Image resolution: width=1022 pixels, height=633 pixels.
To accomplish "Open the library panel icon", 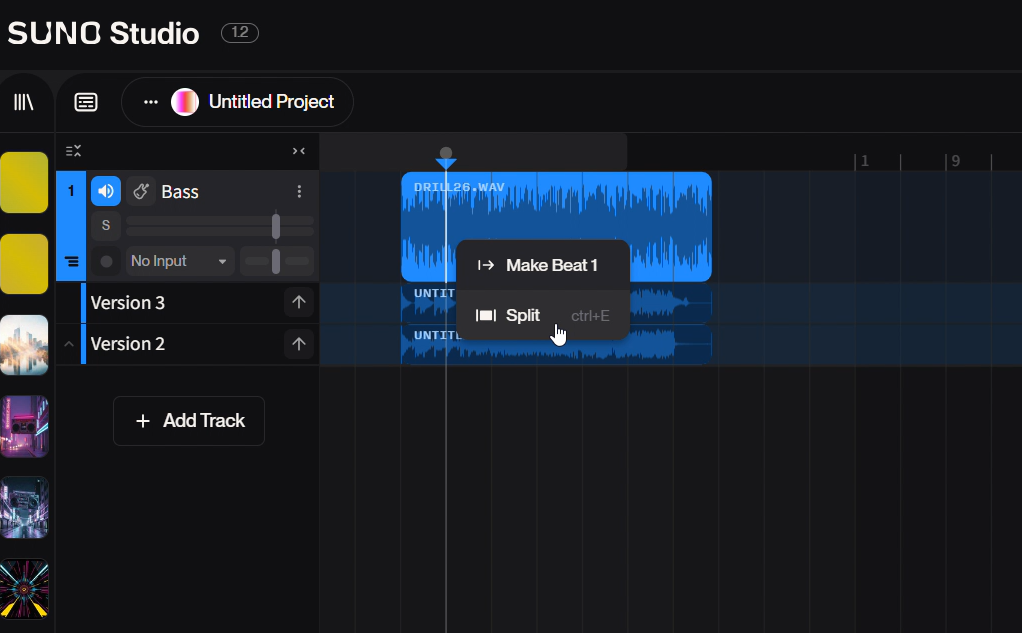I will tap(23, 102).
